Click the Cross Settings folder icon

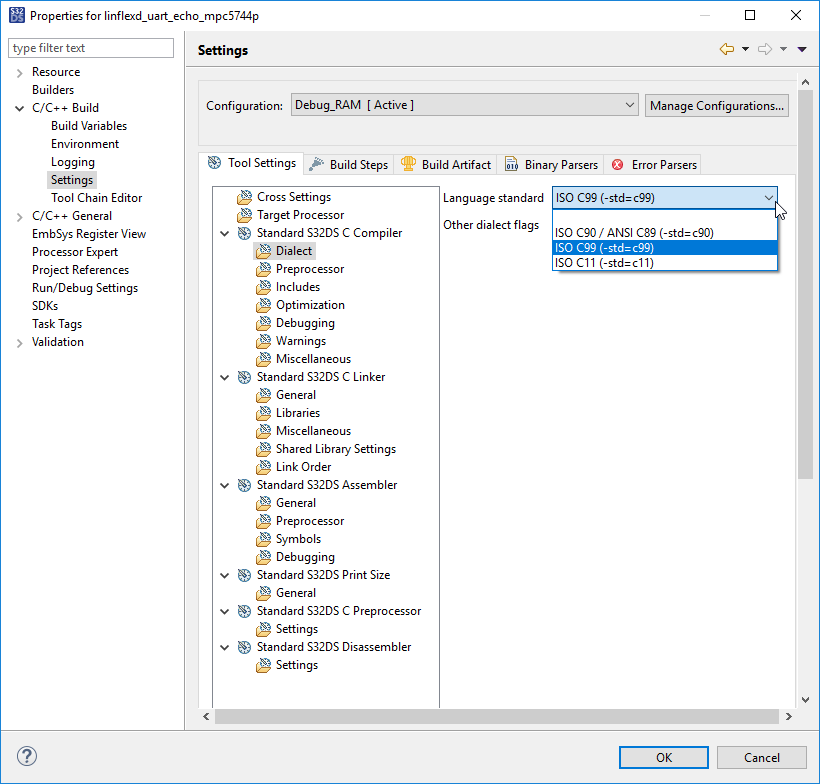pyautogui.click(x=244, y=197)
